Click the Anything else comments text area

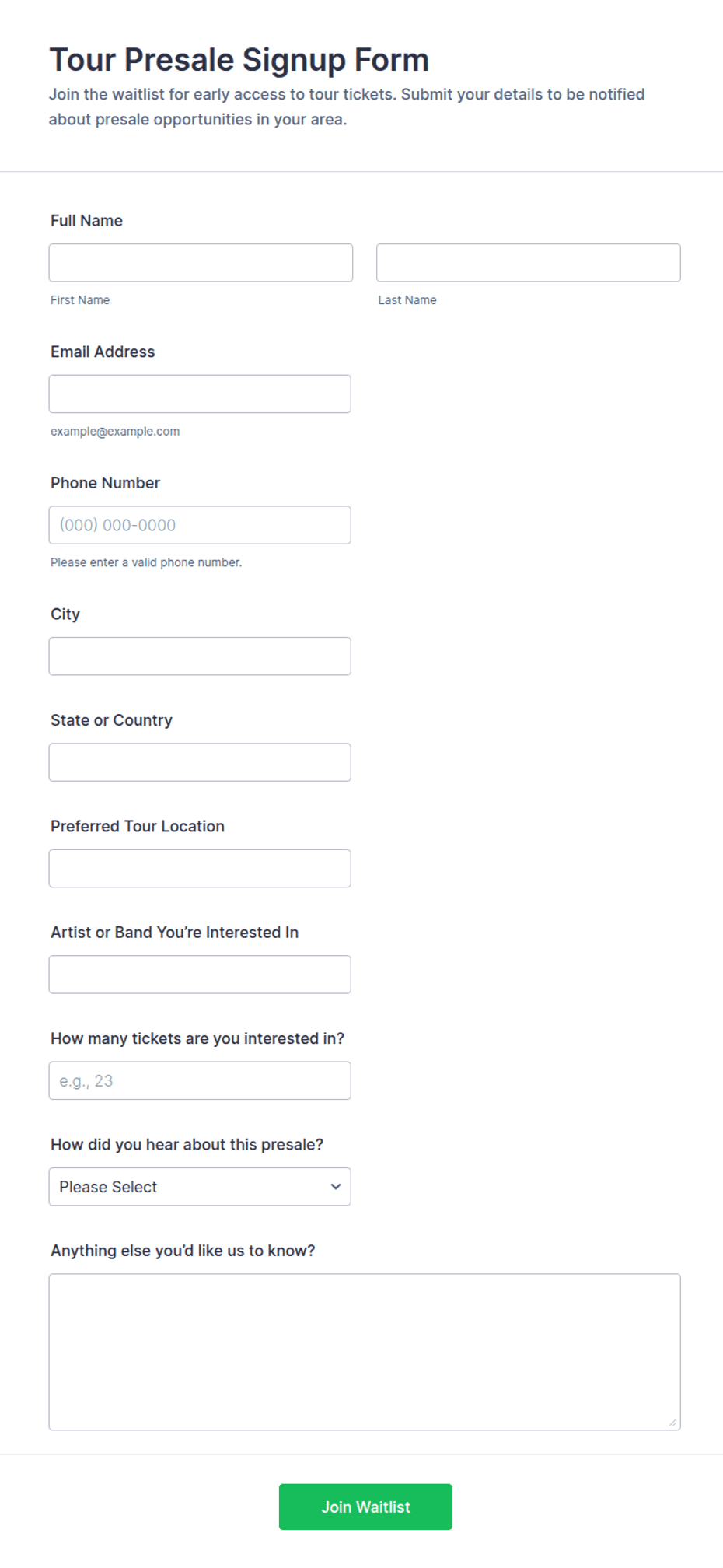pyautogui.click(x=365, y=1352)
